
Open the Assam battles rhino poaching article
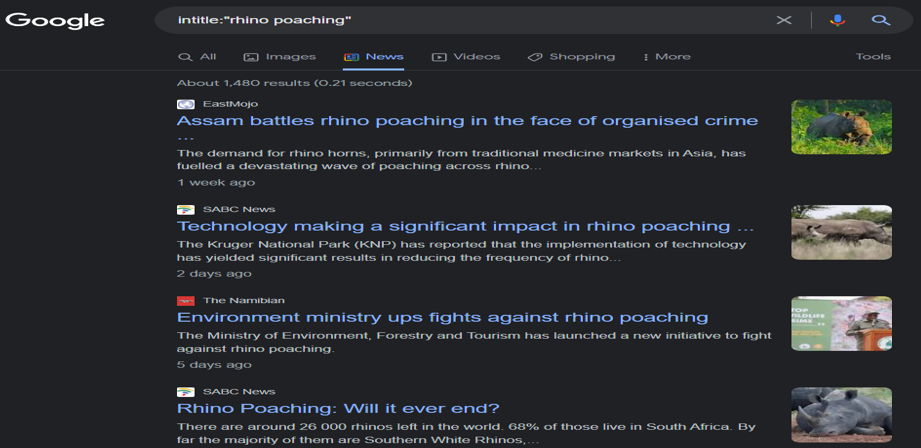point(467,121)
